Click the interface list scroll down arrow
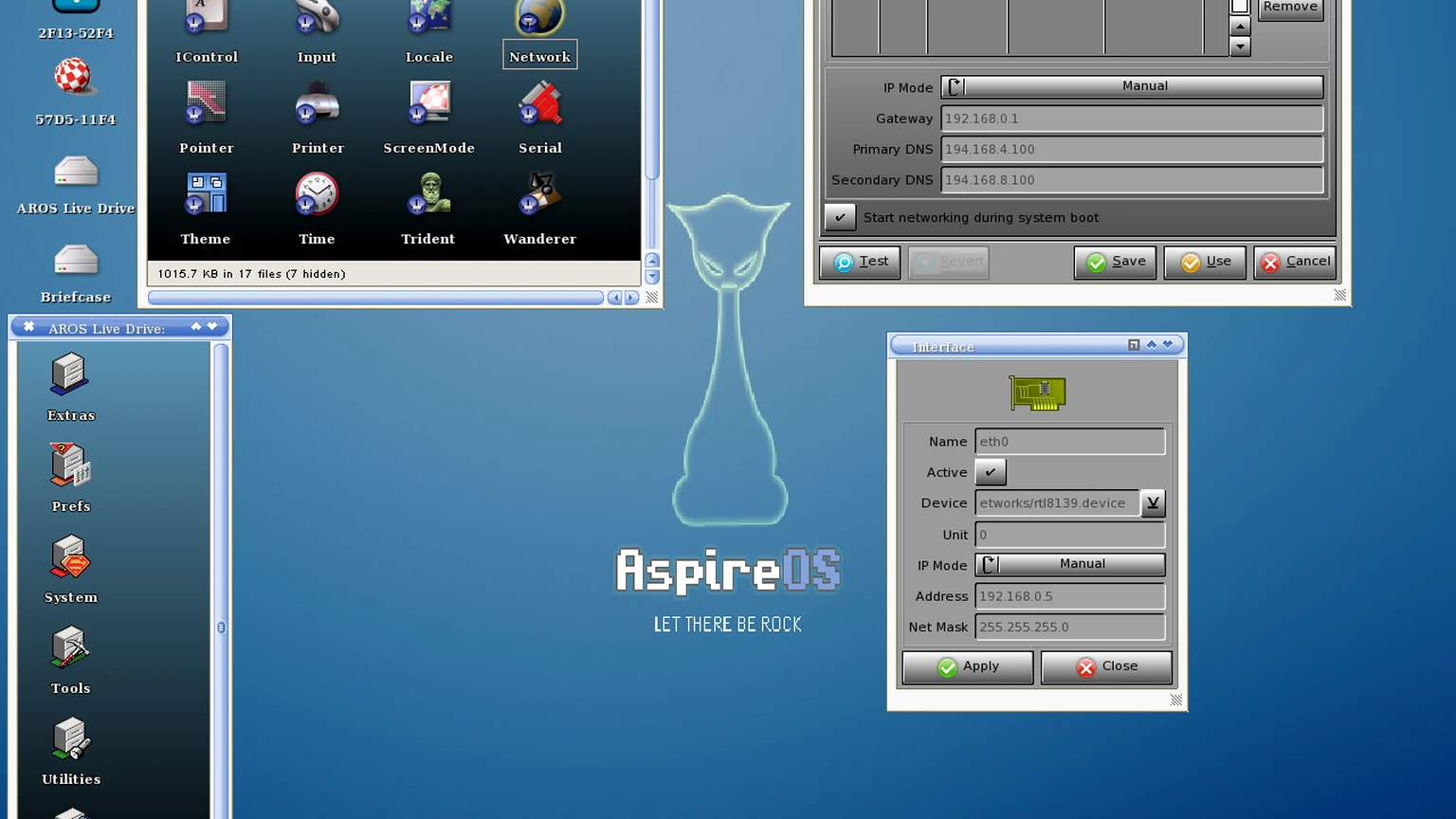 pos(1240,46)
